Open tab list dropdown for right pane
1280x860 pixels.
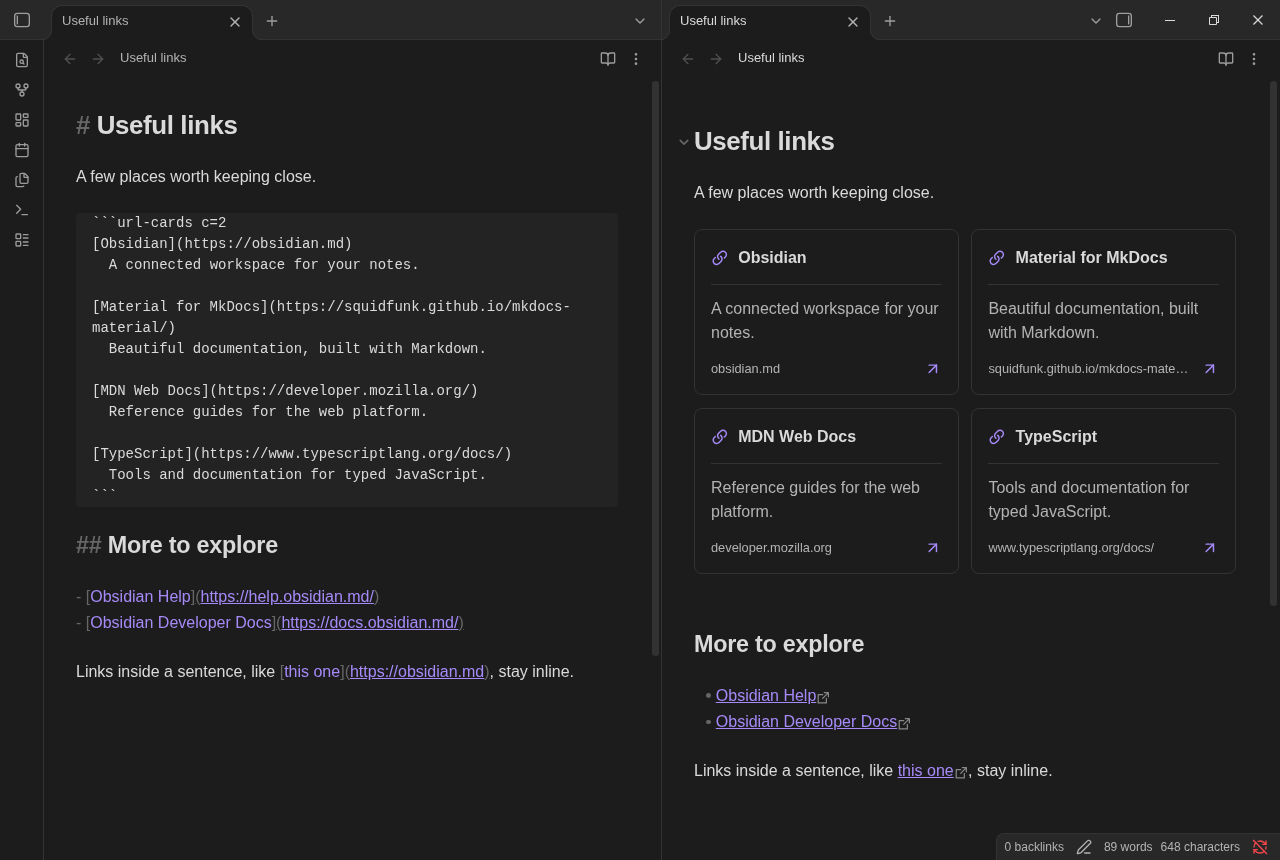click(1096, 21)
